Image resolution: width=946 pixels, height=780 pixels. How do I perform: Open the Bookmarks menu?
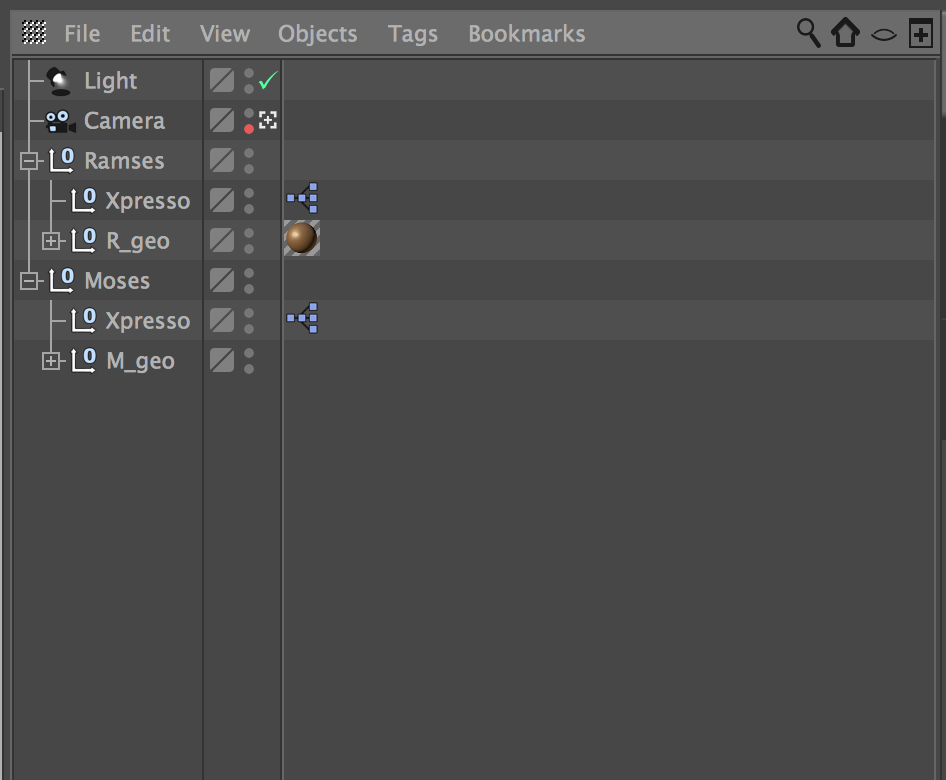(526, 33)
